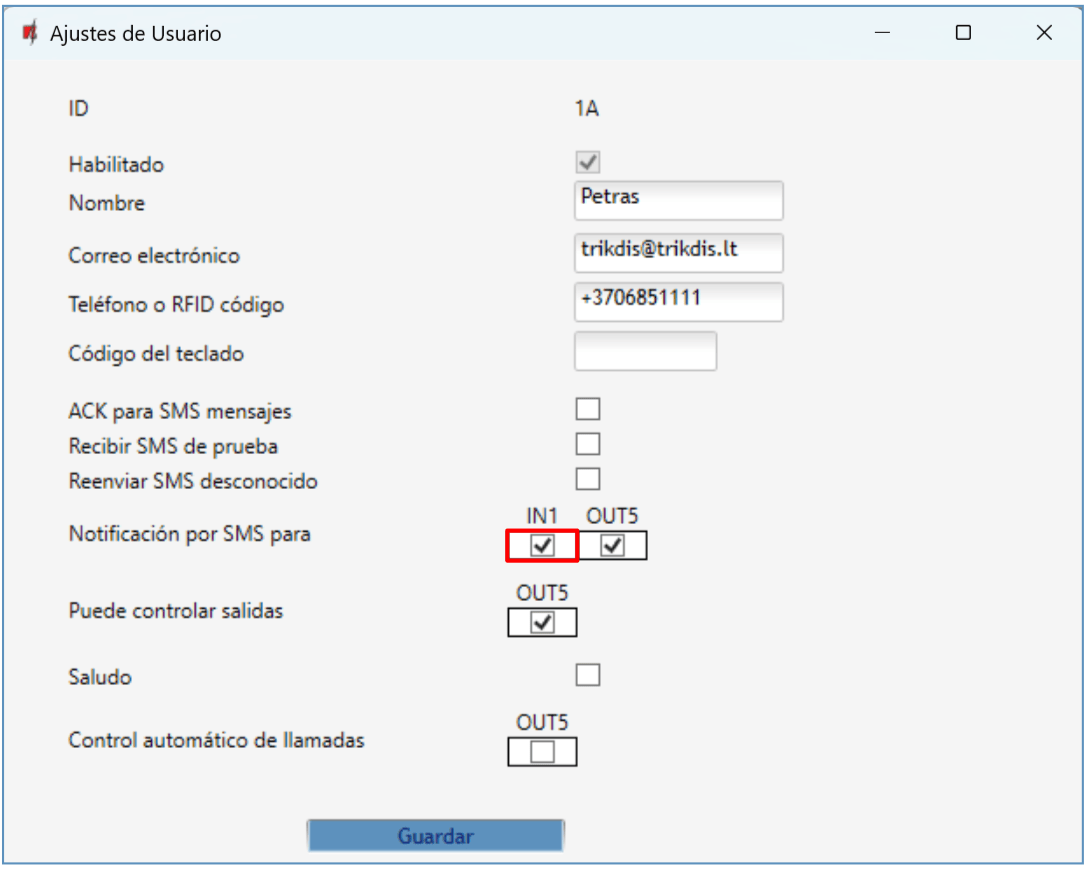This screenshot has width=1086, height=872.
Task: Select the Teléfono o RFID código field
Action: pos(679,302)
